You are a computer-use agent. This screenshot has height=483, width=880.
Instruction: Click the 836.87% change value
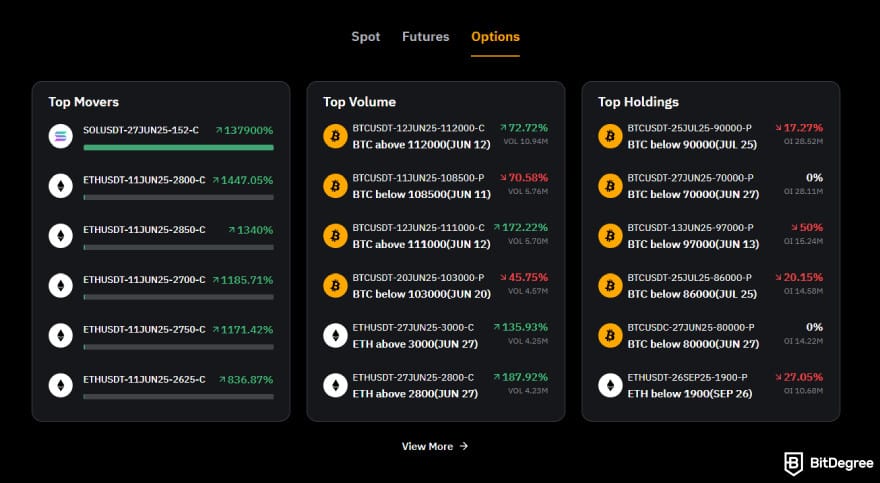pos(246,380)
